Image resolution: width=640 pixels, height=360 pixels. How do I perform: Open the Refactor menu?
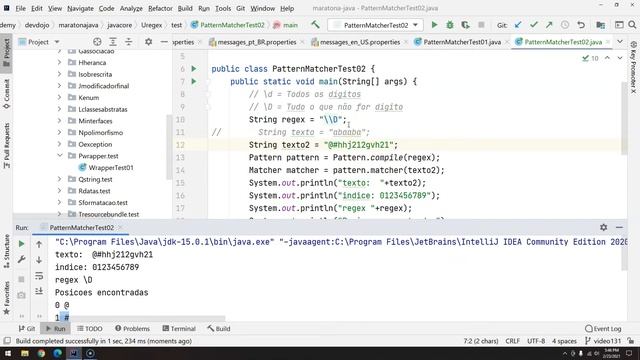pos(160,8)
